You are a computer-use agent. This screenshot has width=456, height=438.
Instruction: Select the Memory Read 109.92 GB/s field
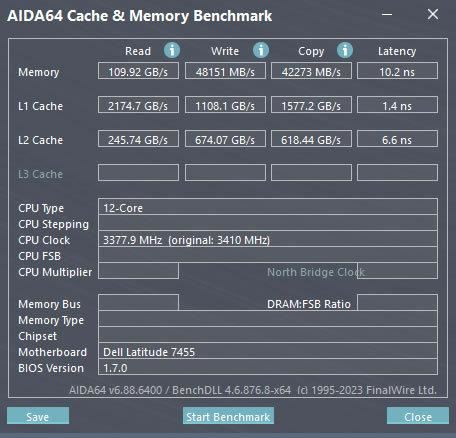(x=138, y=71)
